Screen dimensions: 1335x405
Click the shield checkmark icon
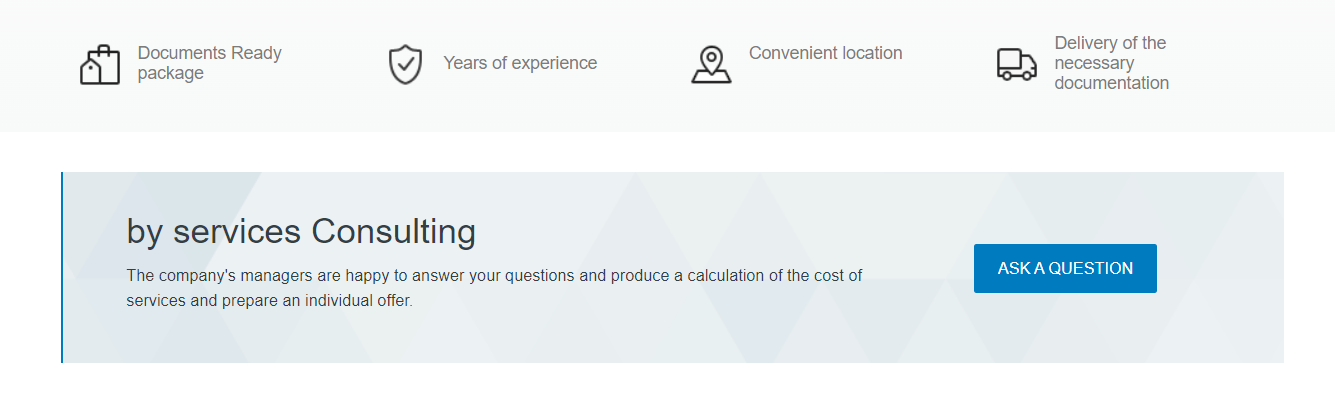pyautogui.click(x=405, y=64)
